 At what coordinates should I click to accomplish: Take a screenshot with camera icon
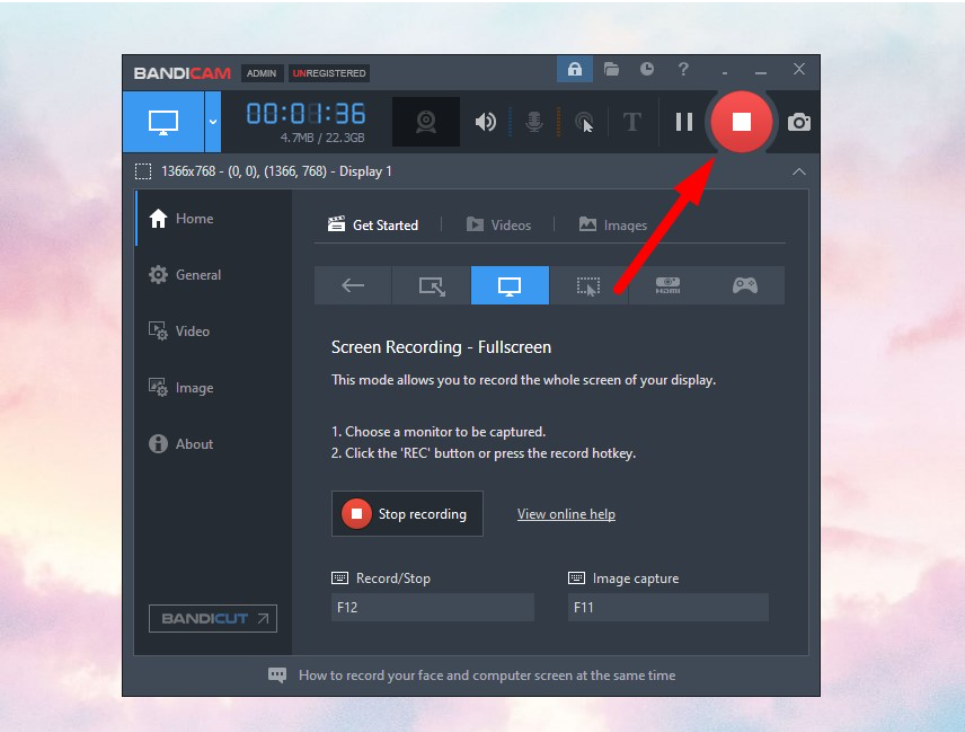coord(799,122)
